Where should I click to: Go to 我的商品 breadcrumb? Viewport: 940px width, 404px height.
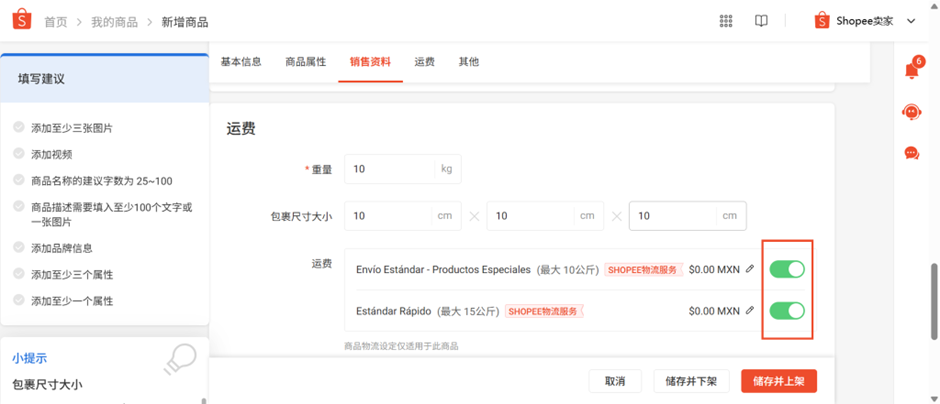[x=114, y=22]
